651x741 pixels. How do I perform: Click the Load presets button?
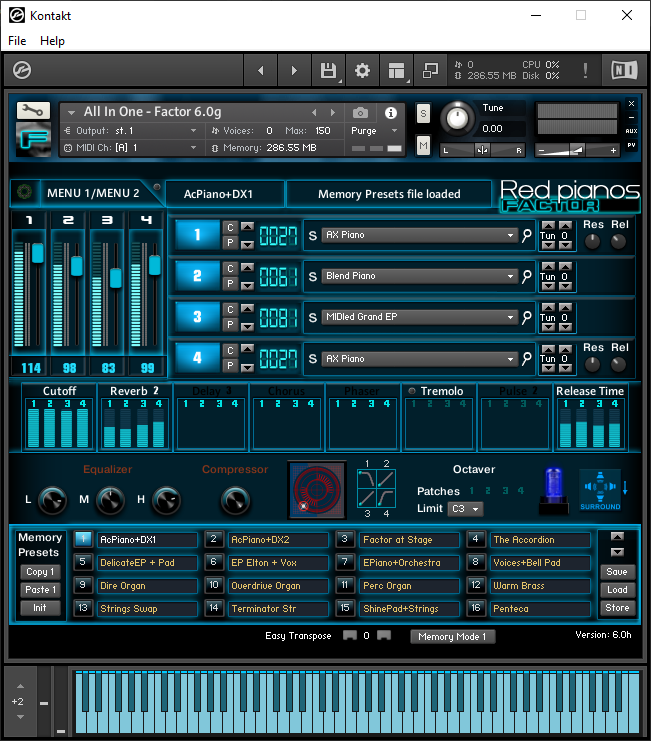click(x=617, y=590)
